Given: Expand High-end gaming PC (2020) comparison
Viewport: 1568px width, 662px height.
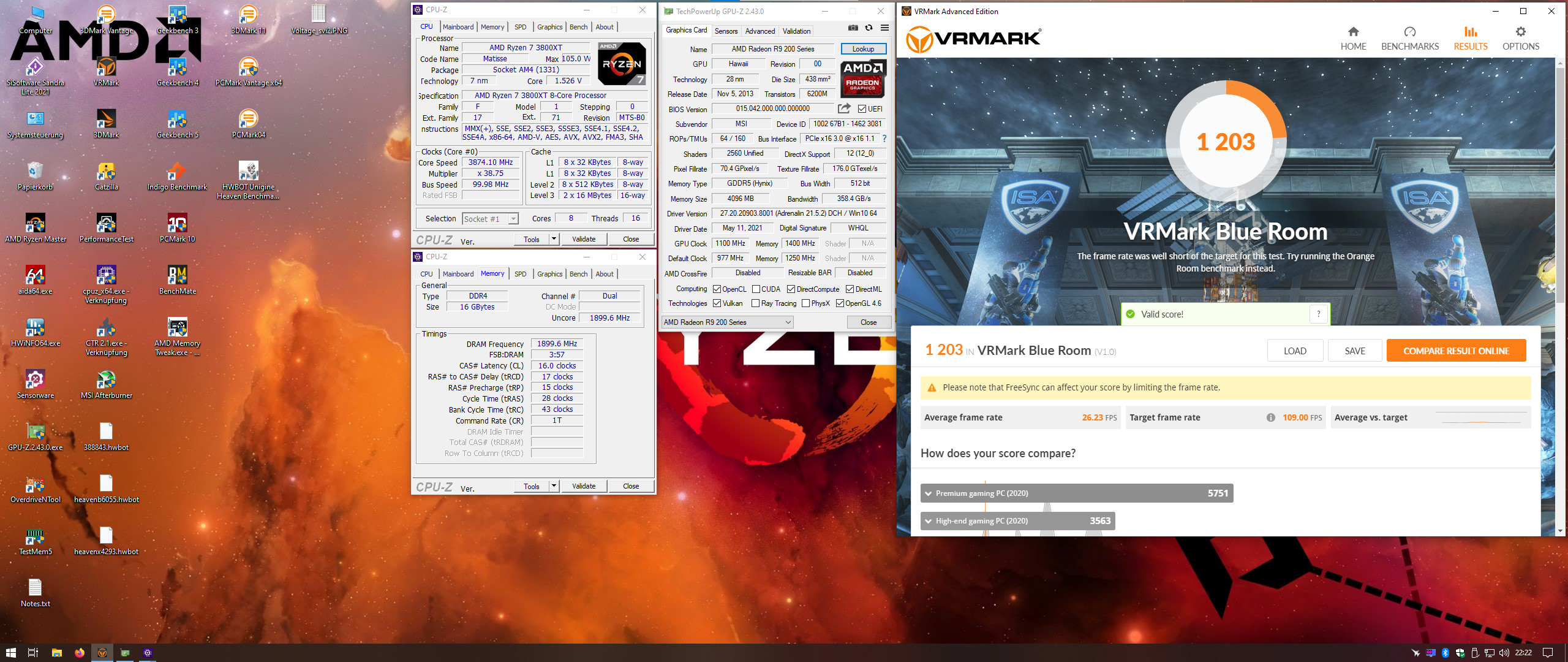Looking at the screenshot, I should (x=1018, y=521).
